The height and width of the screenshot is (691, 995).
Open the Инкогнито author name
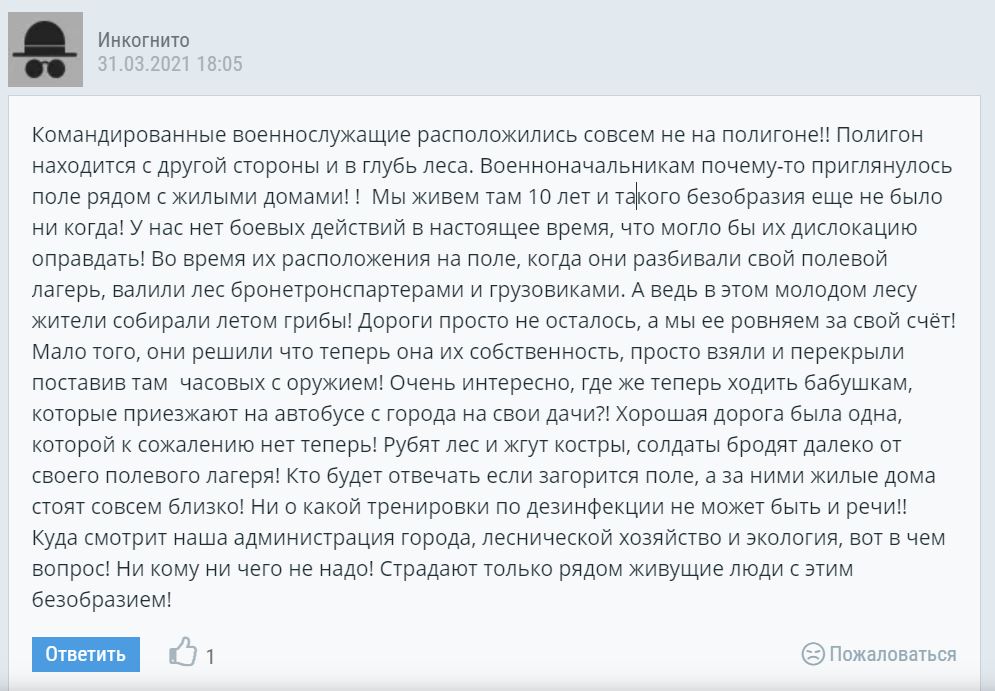coord(143,39)
